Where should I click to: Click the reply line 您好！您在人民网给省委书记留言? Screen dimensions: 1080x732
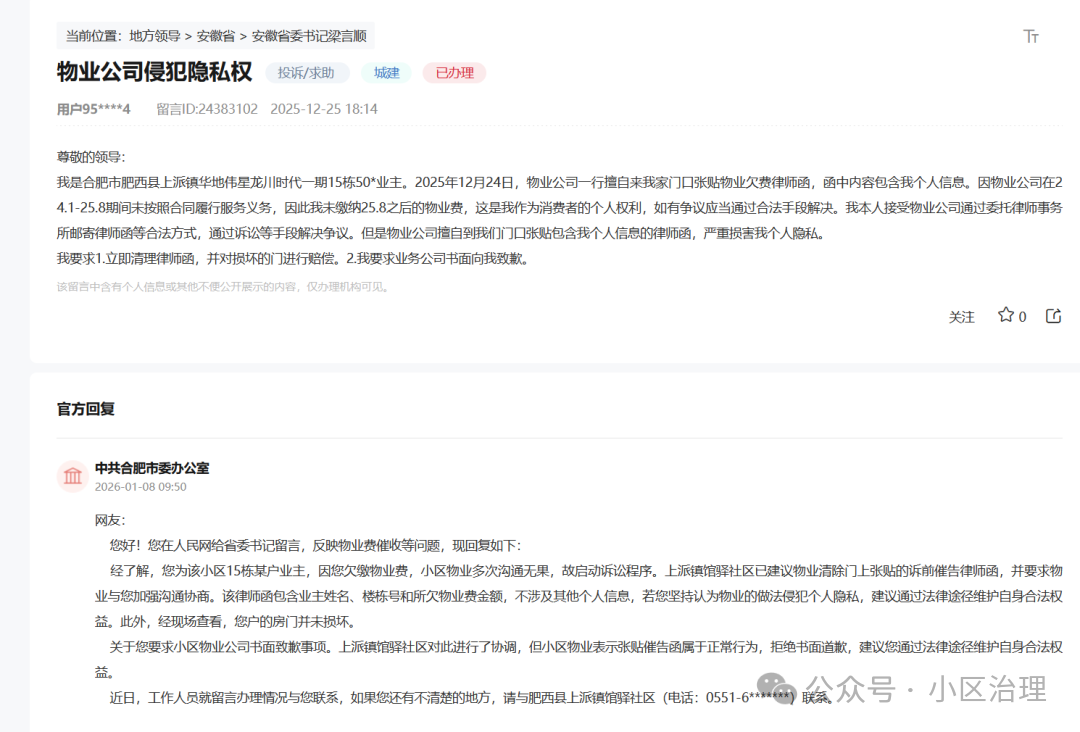pyautogui.click(x=315, y=545)
